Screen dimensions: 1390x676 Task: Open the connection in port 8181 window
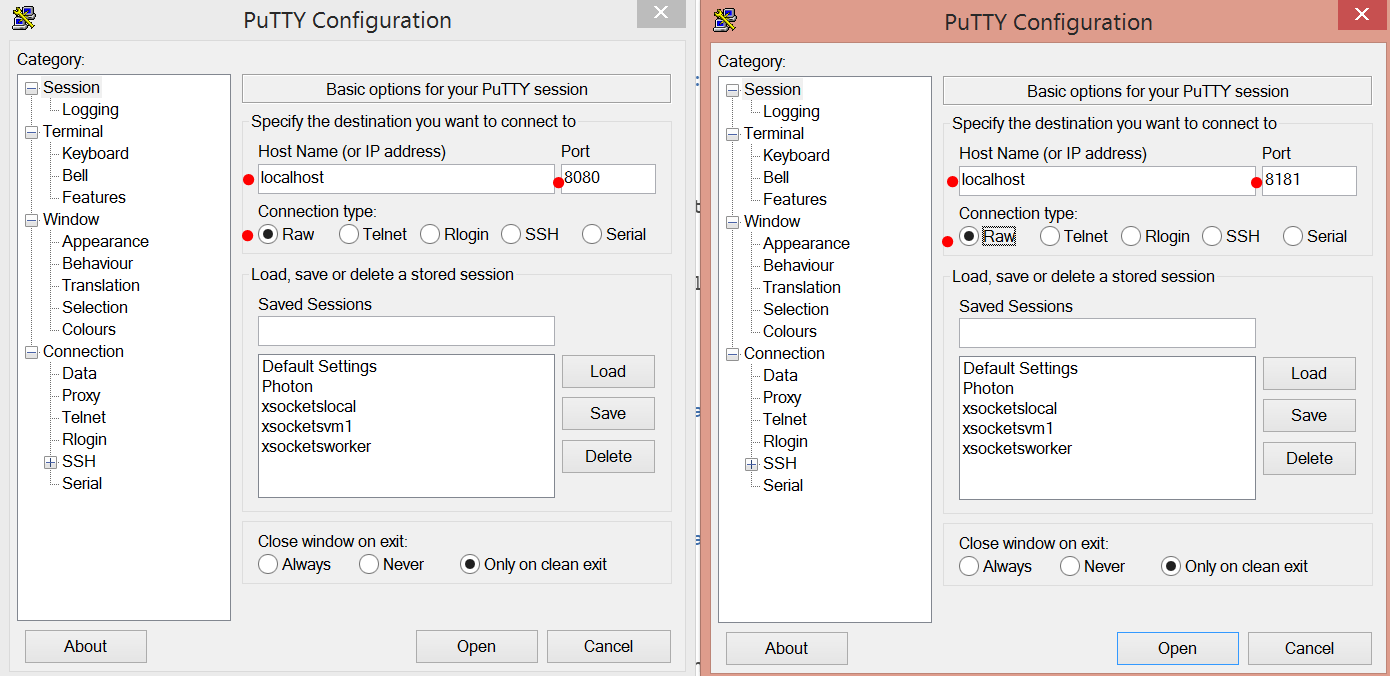tap(1178, 648)
